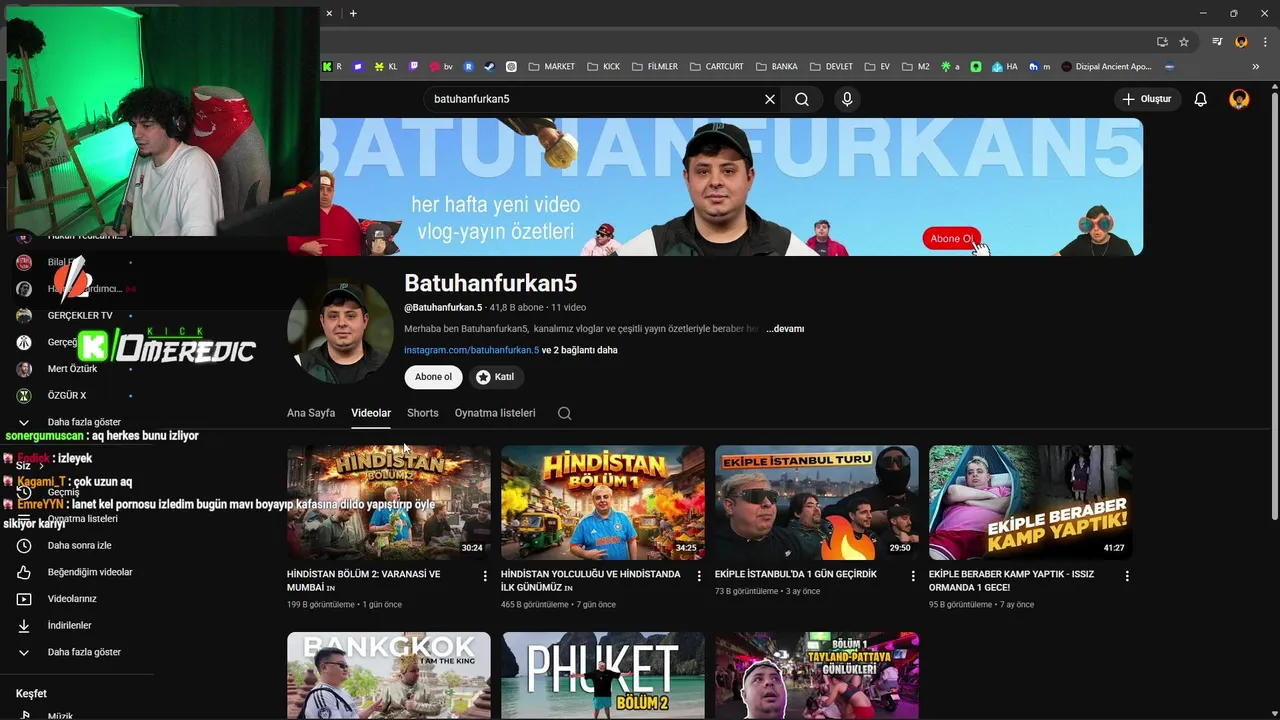Click the Oluştur create button
The width and height of the screenshot is (1280, 720).
tap(1146, 99)
